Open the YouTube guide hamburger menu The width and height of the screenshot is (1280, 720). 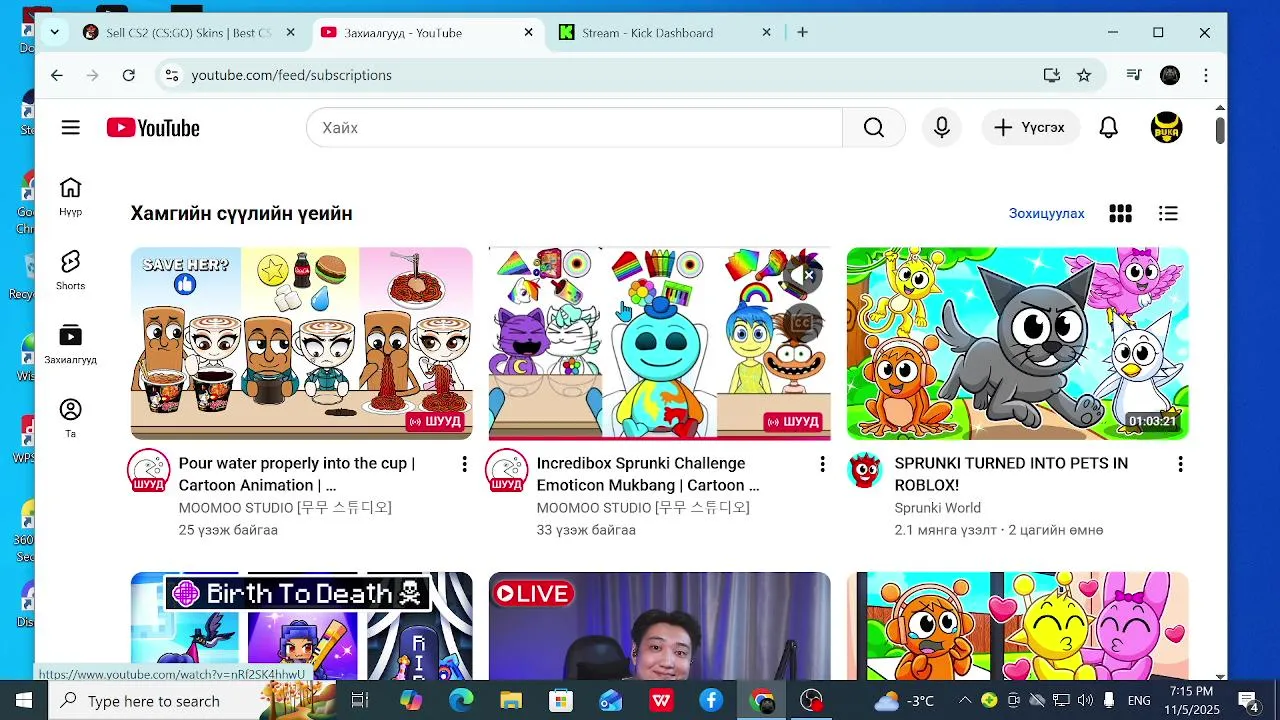(70, 128)
